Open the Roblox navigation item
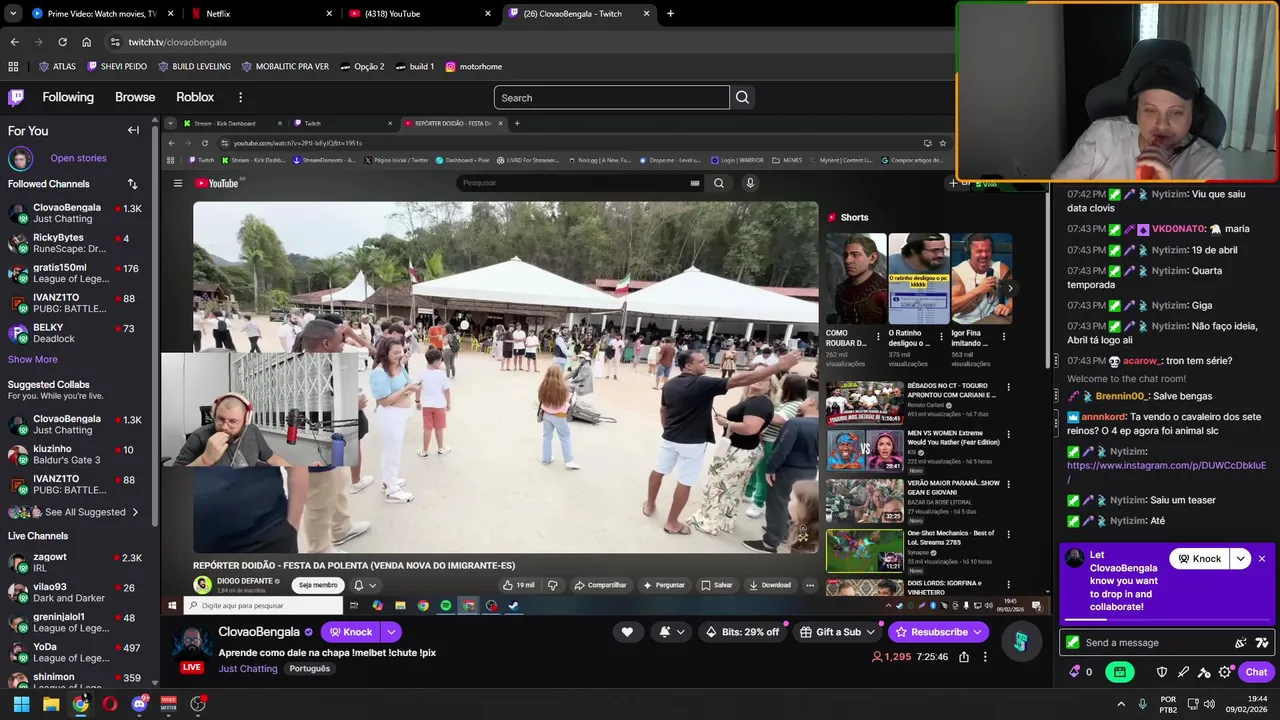This screenshot has width=1280, height=720. pyautogui.click(x=195, y=97)
